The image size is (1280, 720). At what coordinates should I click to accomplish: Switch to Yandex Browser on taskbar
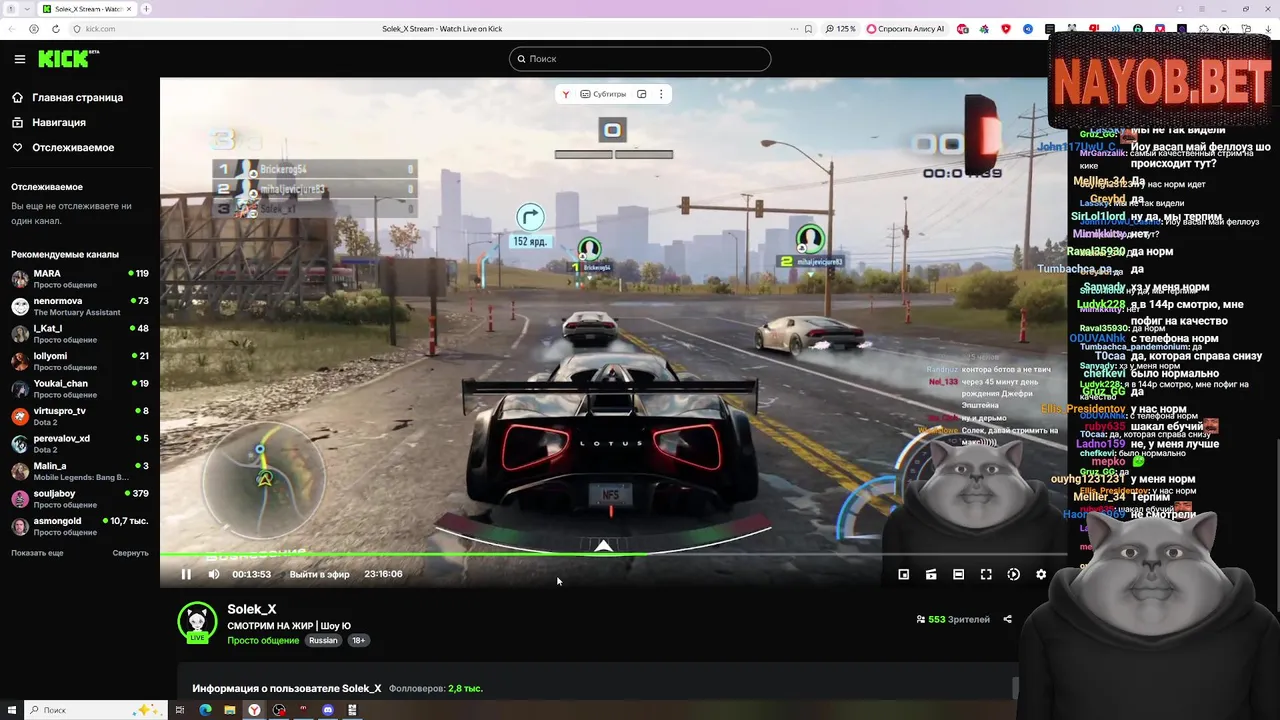click(x=254, y=710)
